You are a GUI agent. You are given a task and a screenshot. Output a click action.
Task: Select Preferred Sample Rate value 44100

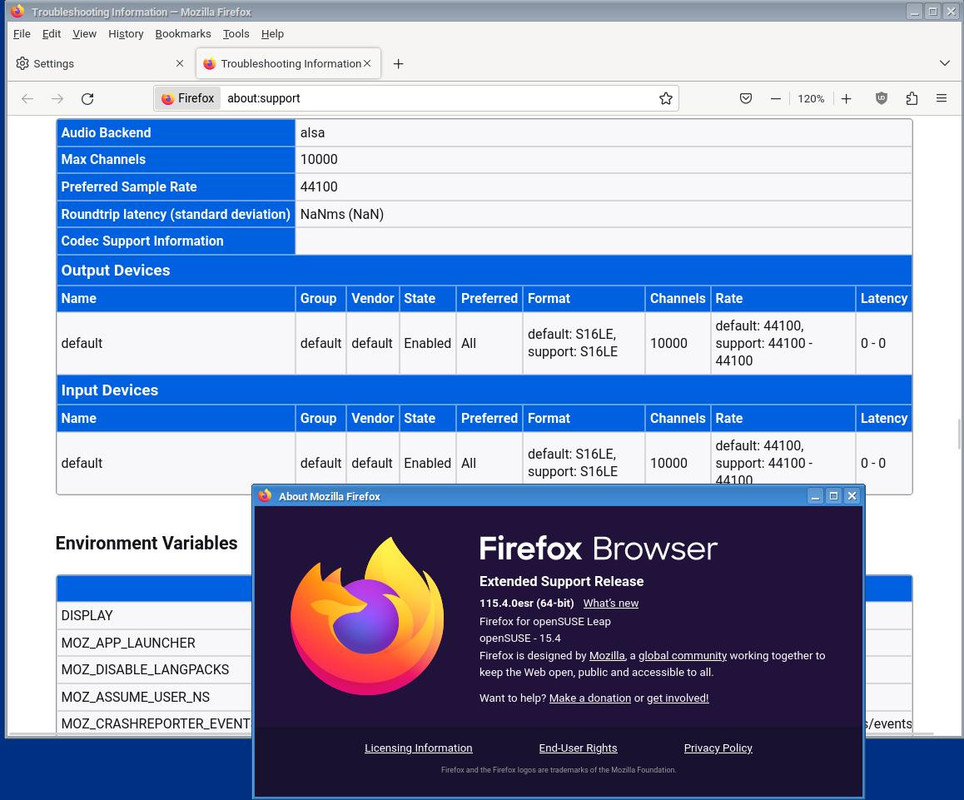tap(318, 187)
